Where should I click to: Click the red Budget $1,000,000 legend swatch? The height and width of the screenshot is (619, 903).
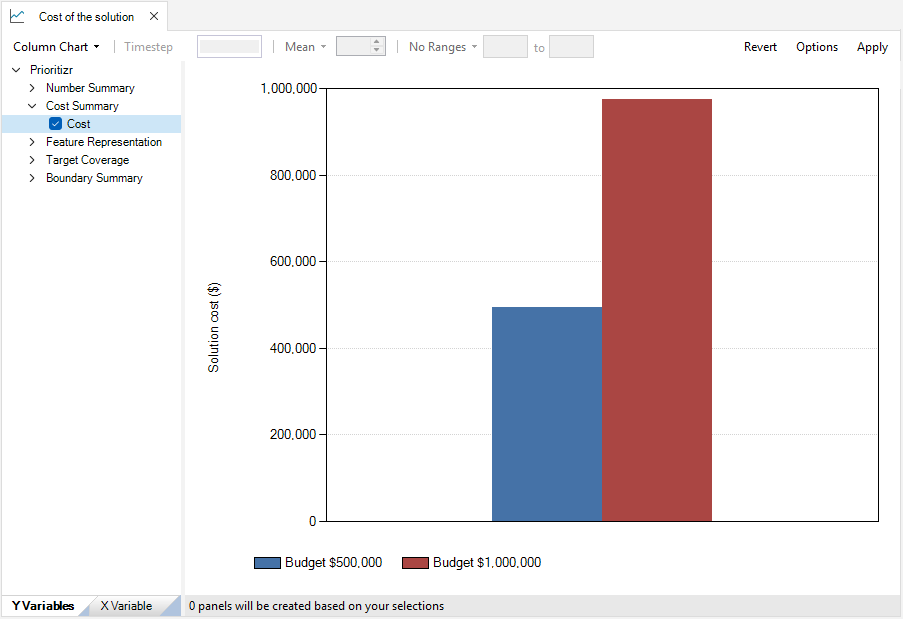(x=415, y=563)
